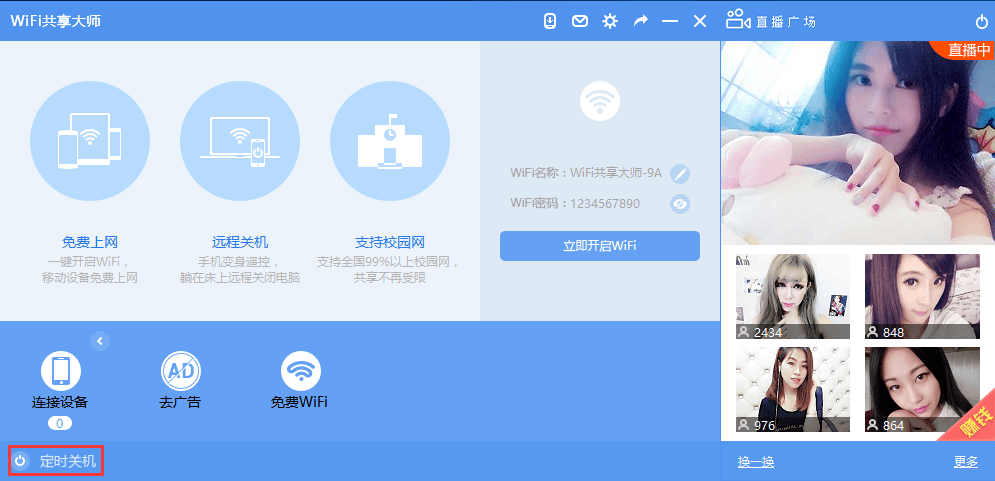Open the stream thumbnail with 2434 viewers
The height and width of the screenshot is (481, 995).
(x=792, y=296)
